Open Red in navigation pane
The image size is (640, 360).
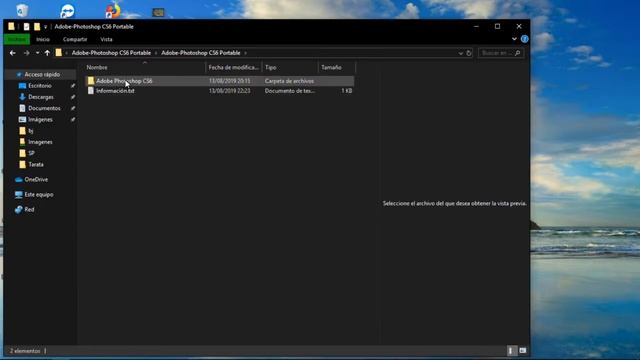[x=29, y=209]
